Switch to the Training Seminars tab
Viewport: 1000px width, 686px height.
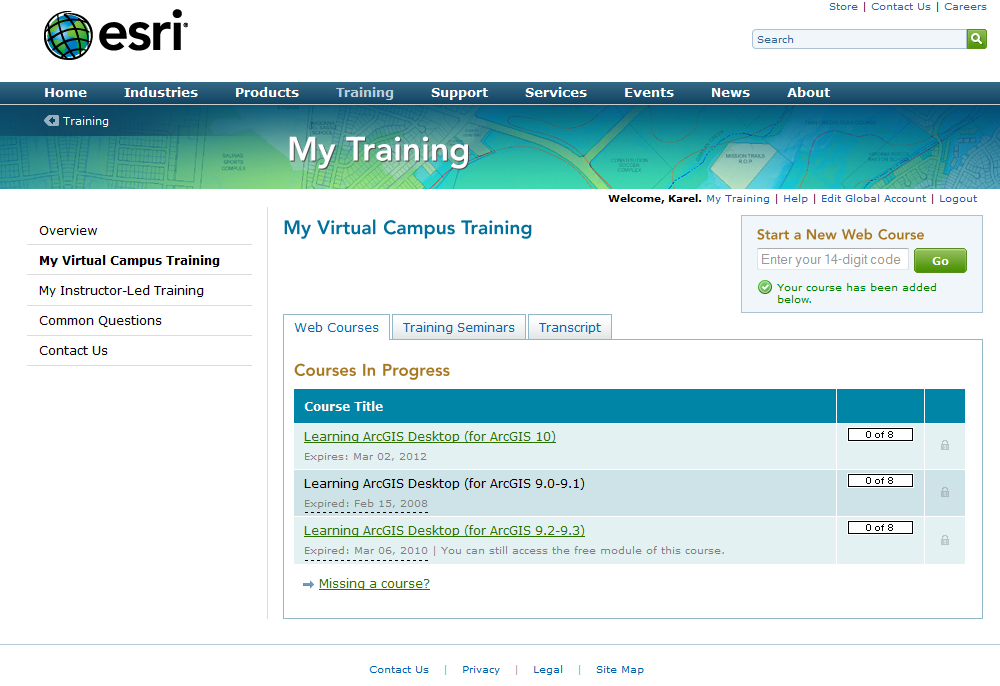point(459,327)
